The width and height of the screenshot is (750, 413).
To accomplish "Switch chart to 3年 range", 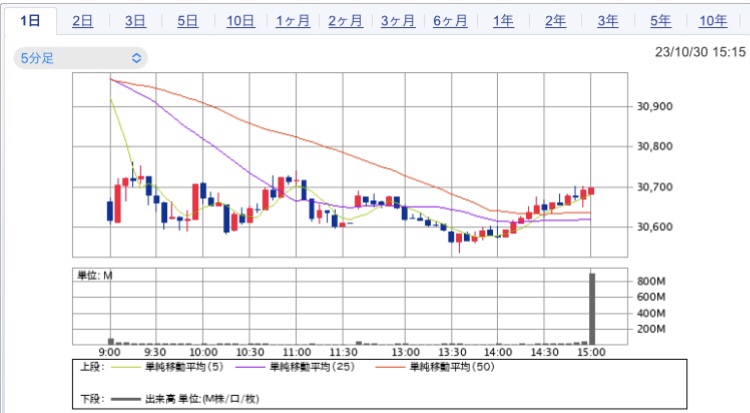I will pos(608,21).
